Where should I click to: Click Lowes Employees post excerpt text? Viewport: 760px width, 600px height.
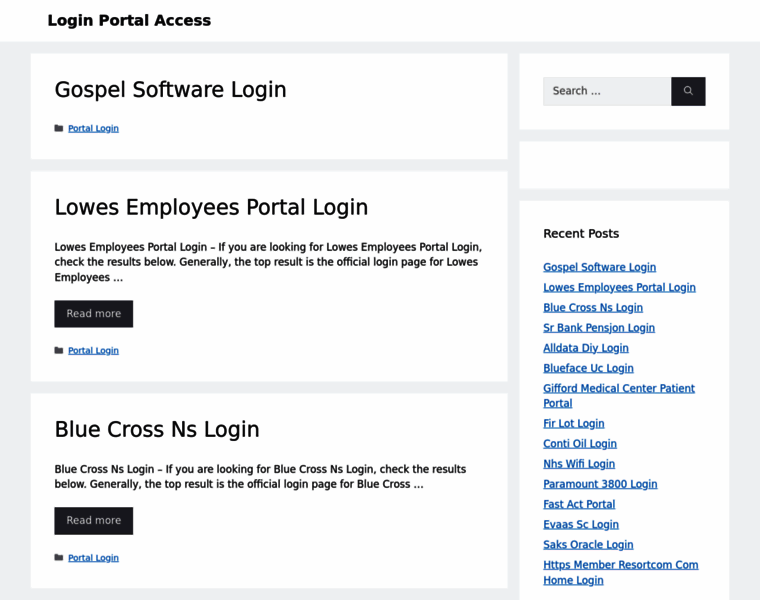pyautogui.click(x=268, y=262)
